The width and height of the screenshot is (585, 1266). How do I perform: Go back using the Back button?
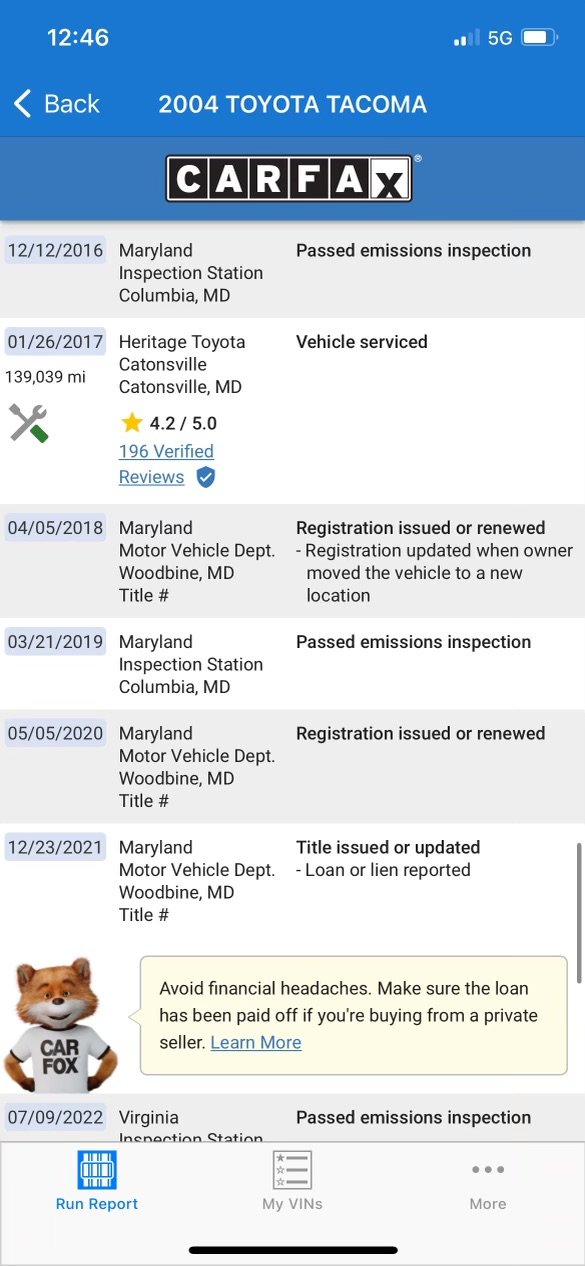coord(57,103)
